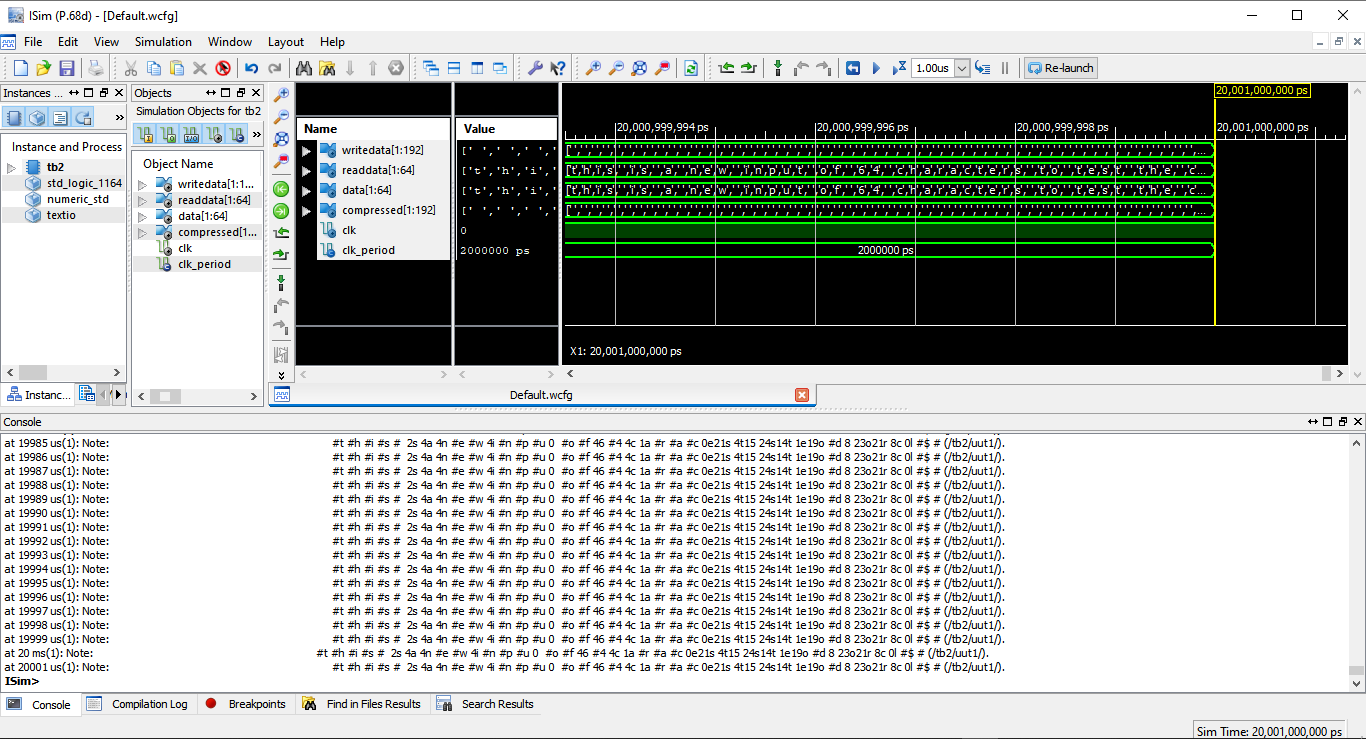Click the yellow cursor time marker label
Viewport: 1366px width, 739px height.
pyautogui.click(x=1262, y=90)
